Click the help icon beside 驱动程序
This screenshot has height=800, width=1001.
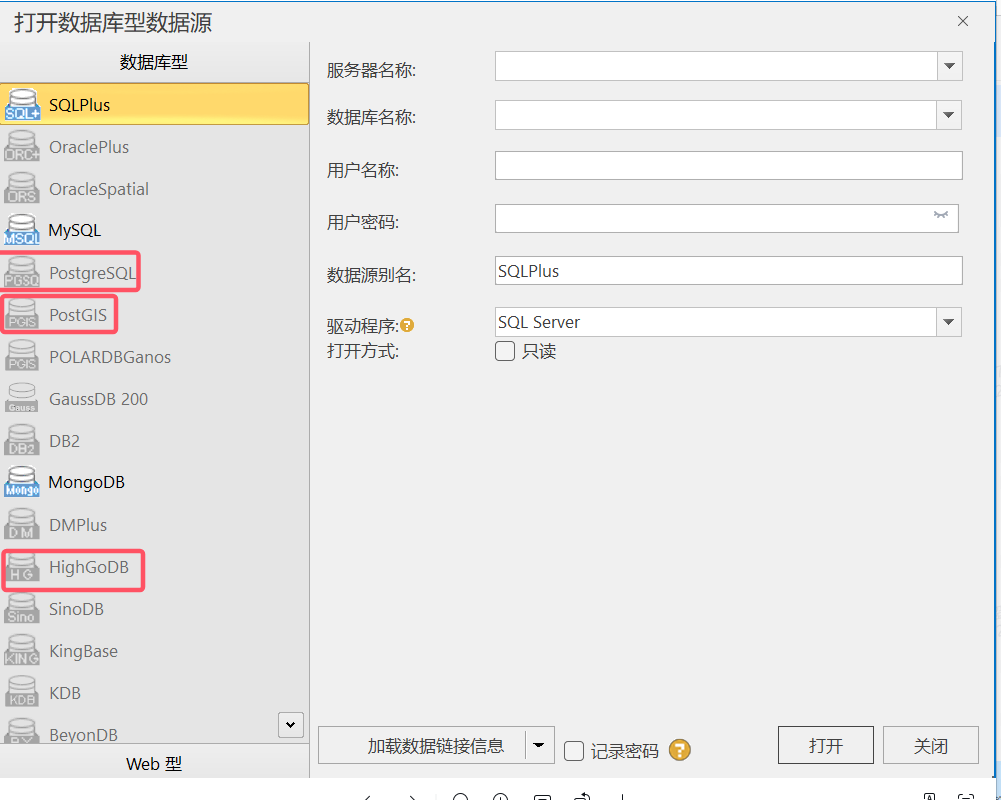pos(407,326)
